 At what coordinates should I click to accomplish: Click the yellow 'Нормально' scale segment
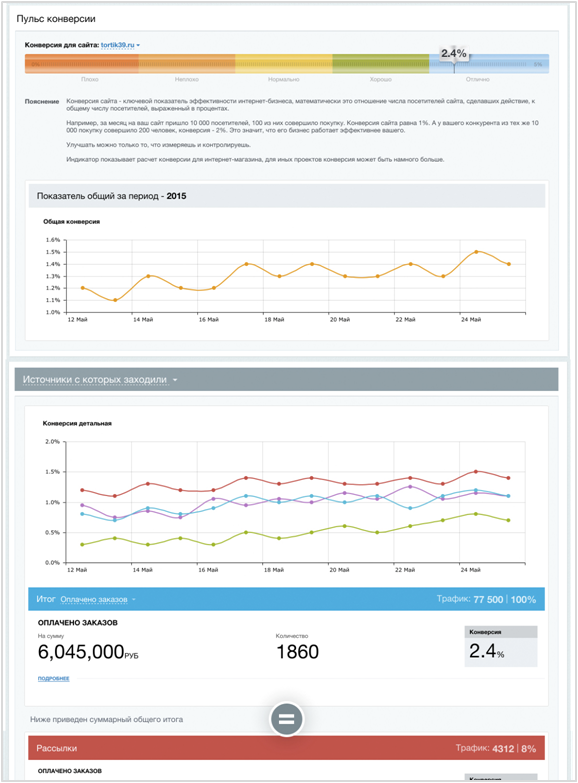(x=284, y=64)
